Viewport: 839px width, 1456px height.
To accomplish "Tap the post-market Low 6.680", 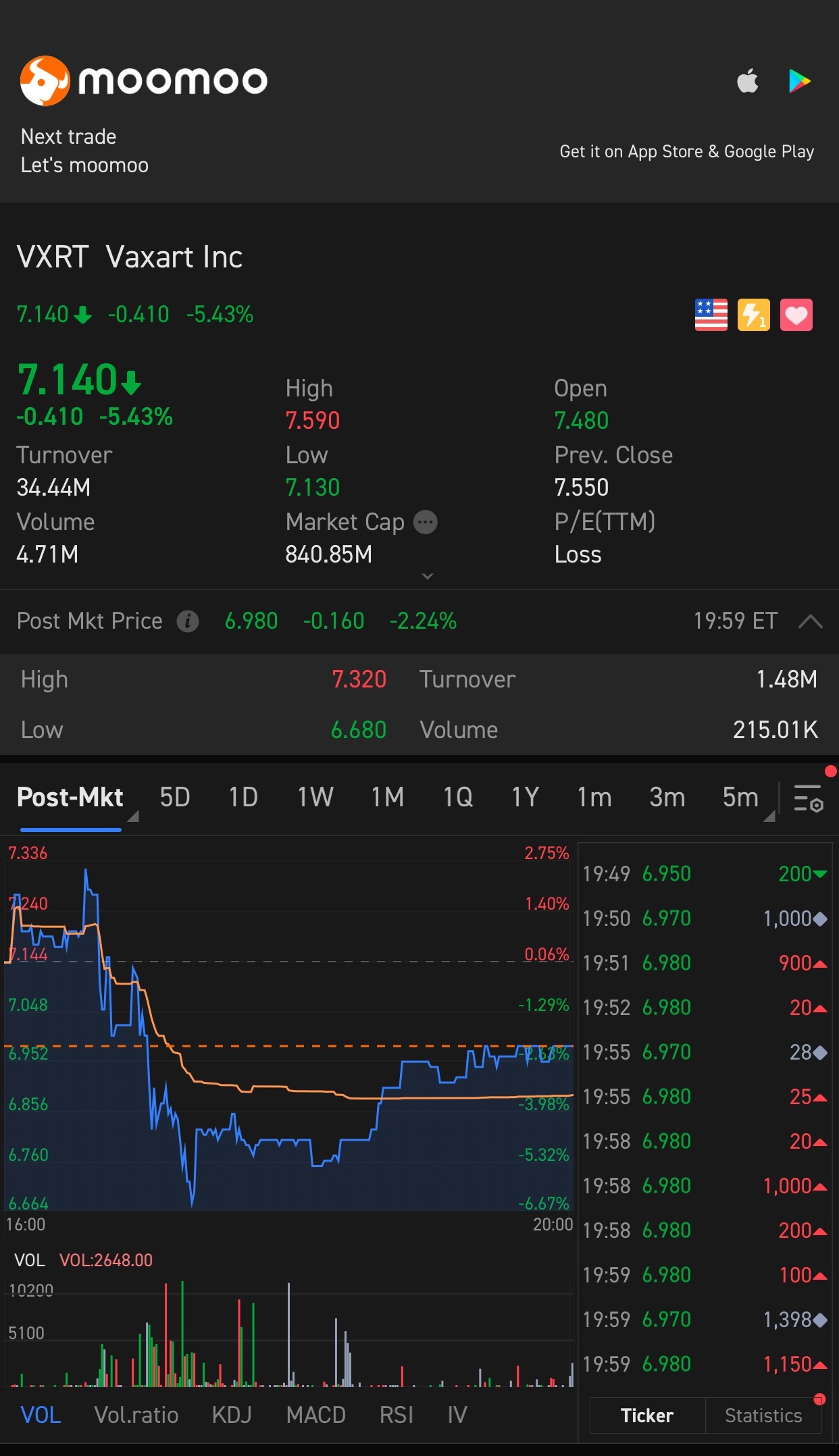I will coord(359,729).
